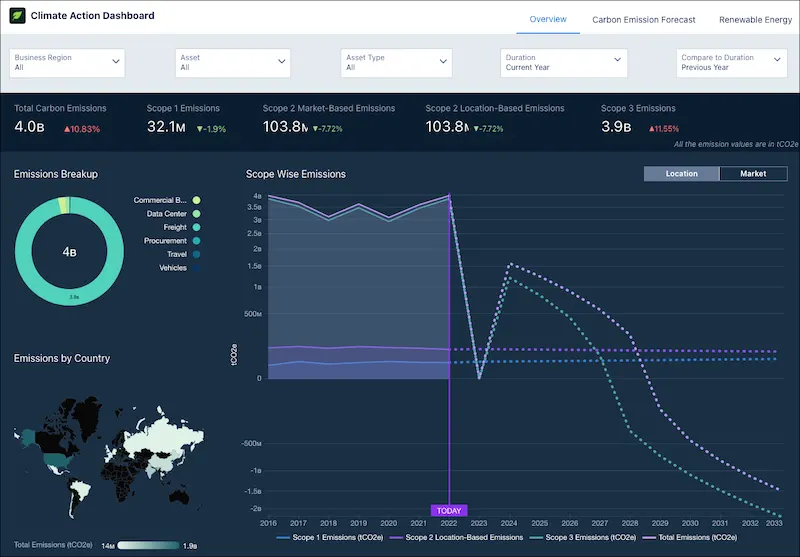This screenshot has height=557, width=800.
Task: Switch chart to Market view
Action: coord(753,174)
